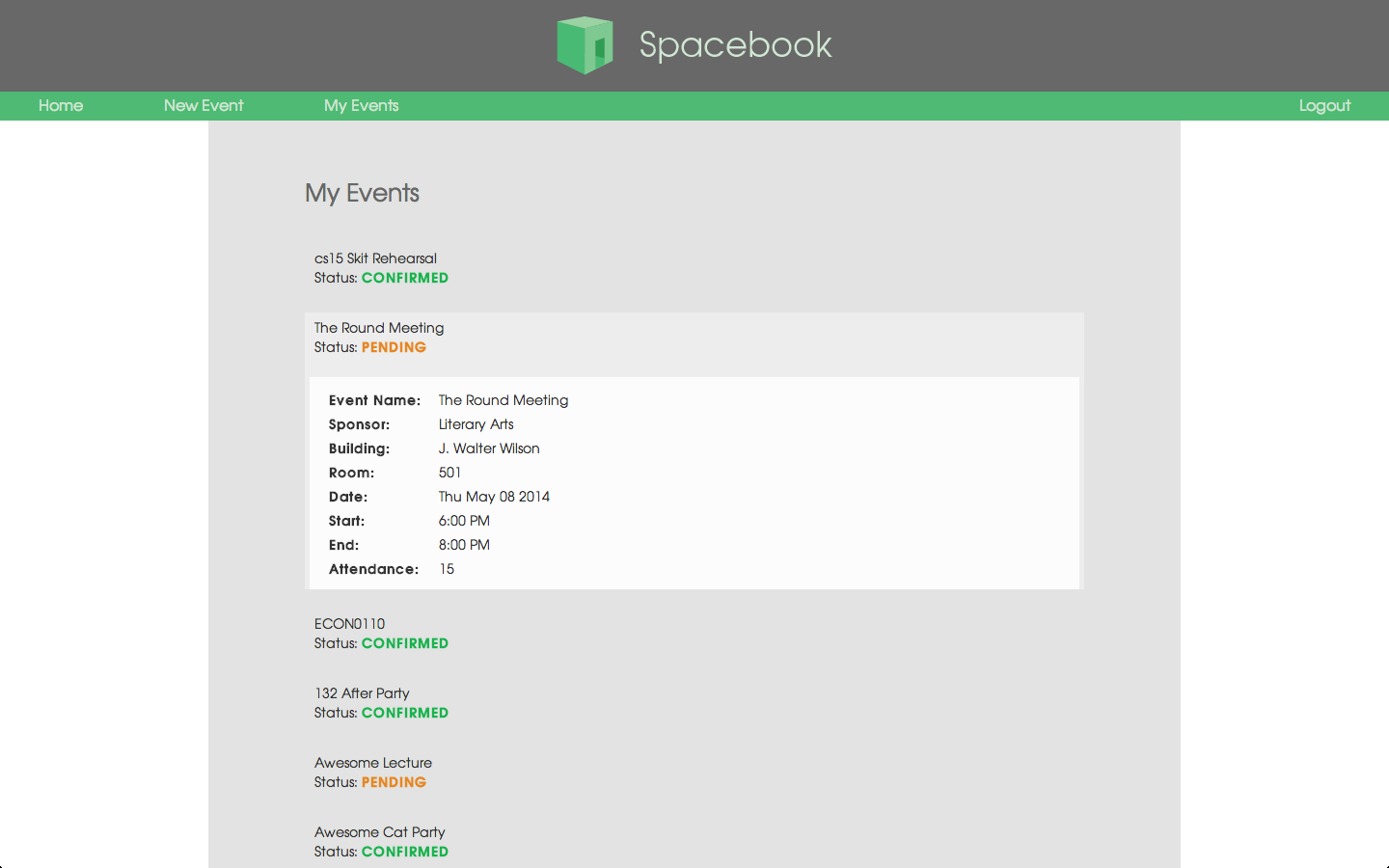1389x868 pixels.
Task: Click the My Events page heading
Action: click(x=362, y=193)
